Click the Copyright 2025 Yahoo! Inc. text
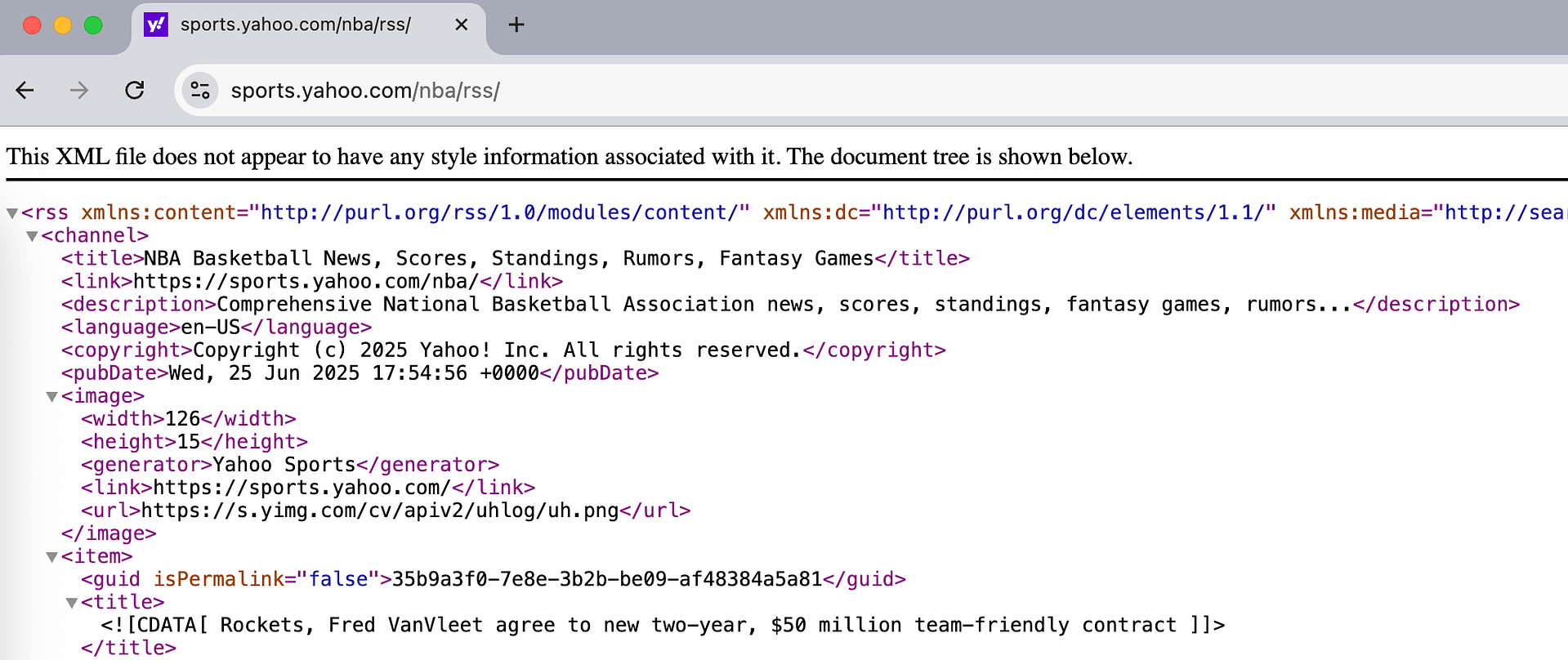Image resolution: width=1568 pixels, height=660 pixels. [497, 350]
